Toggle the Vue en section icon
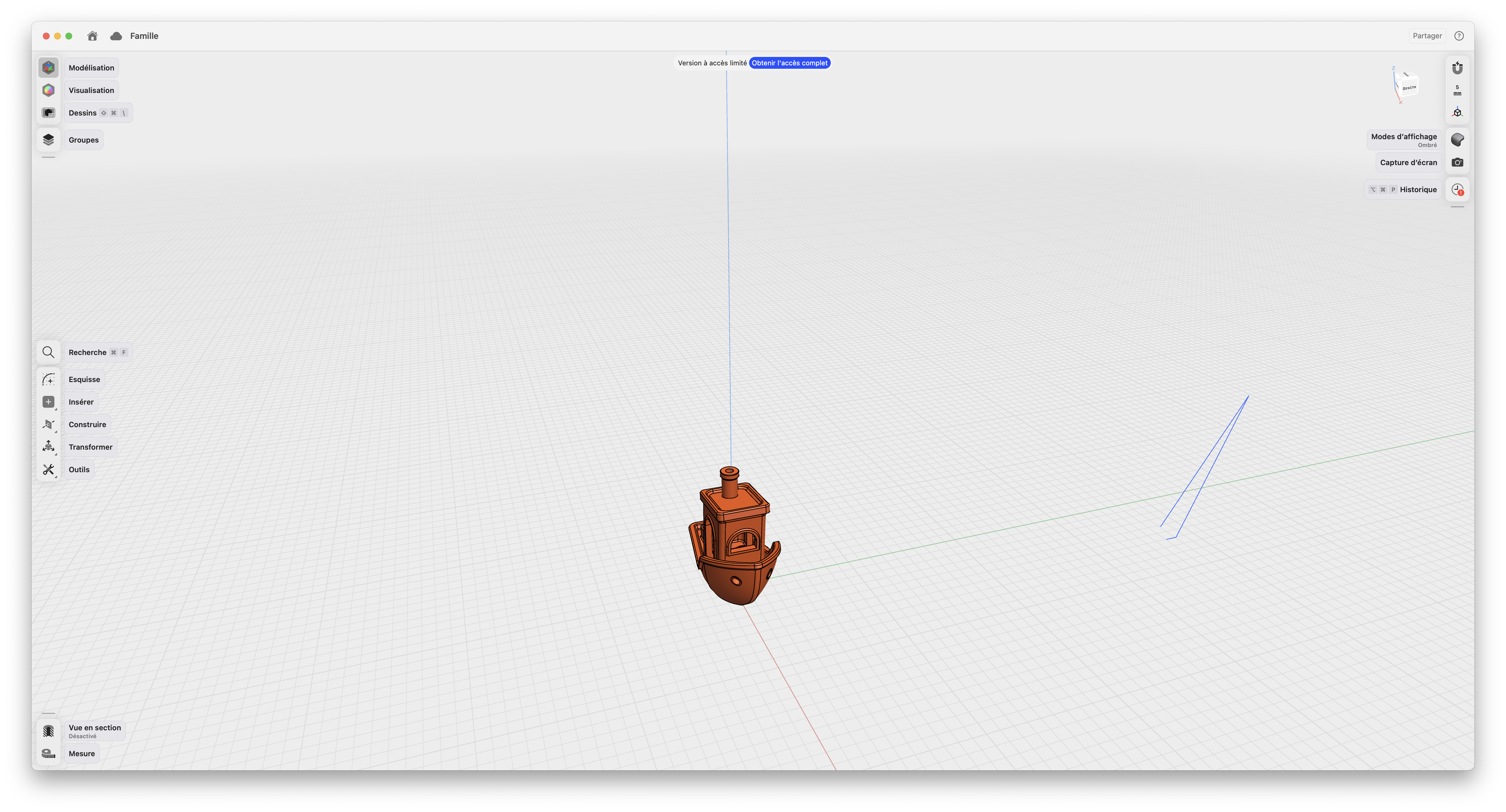The height and width of the screenshot is (812, 1506). click(48, 731)
